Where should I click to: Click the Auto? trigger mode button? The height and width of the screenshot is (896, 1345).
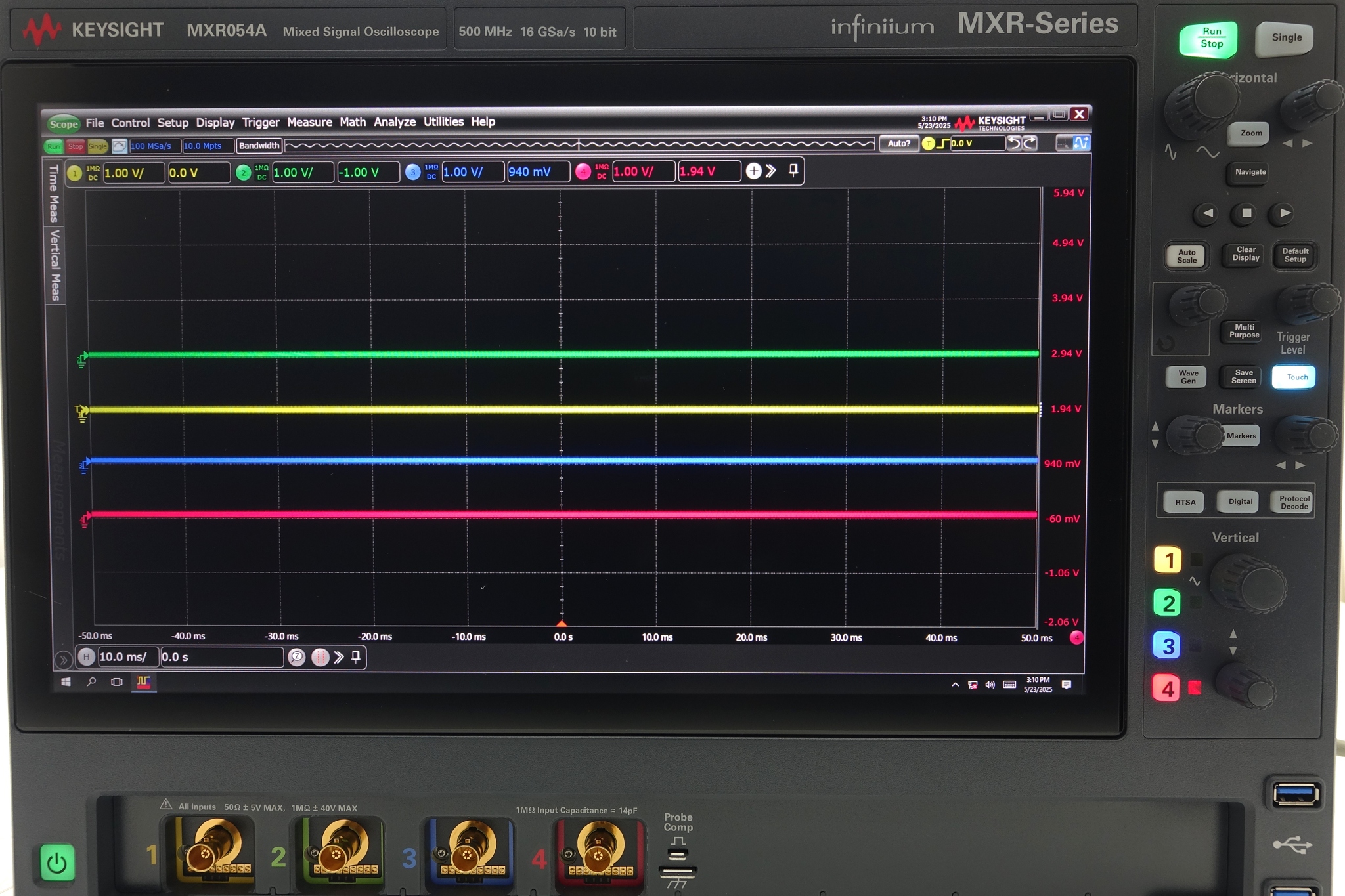pos(899,144)
